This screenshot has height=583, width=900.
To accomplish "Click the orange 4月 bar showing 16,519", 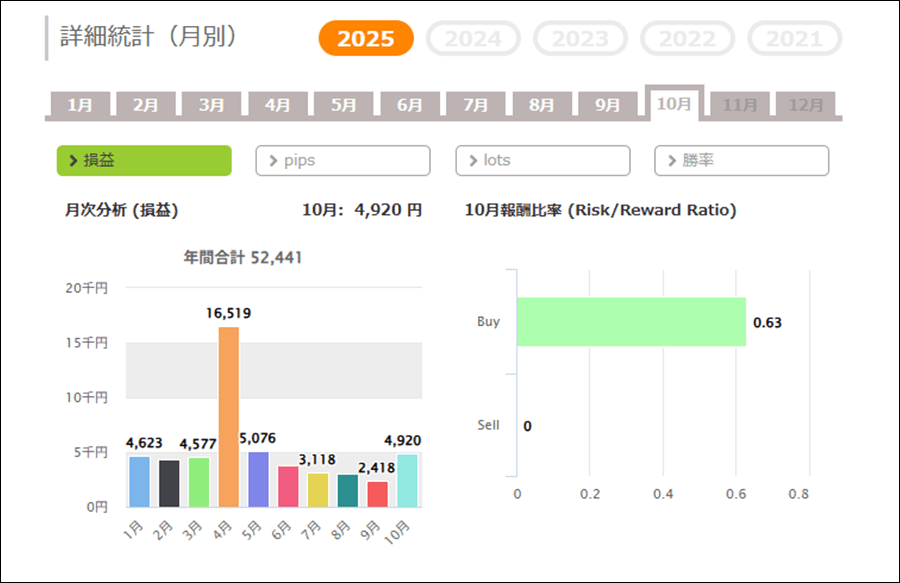I will tap(229, 417).
